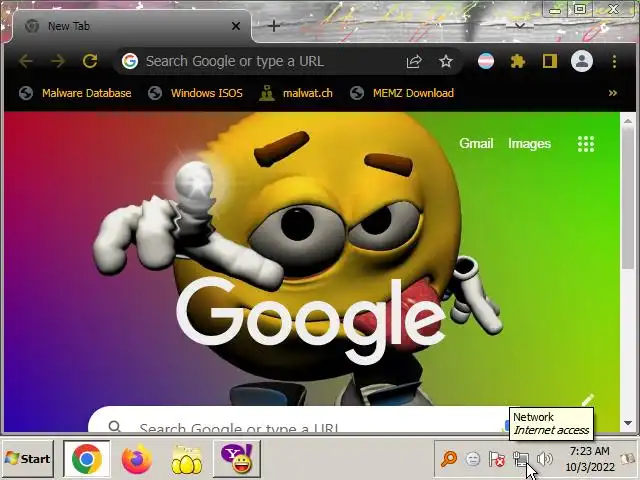Click the Network tray icon
Viewport: 640px width, 480px height.
(521, 460)
